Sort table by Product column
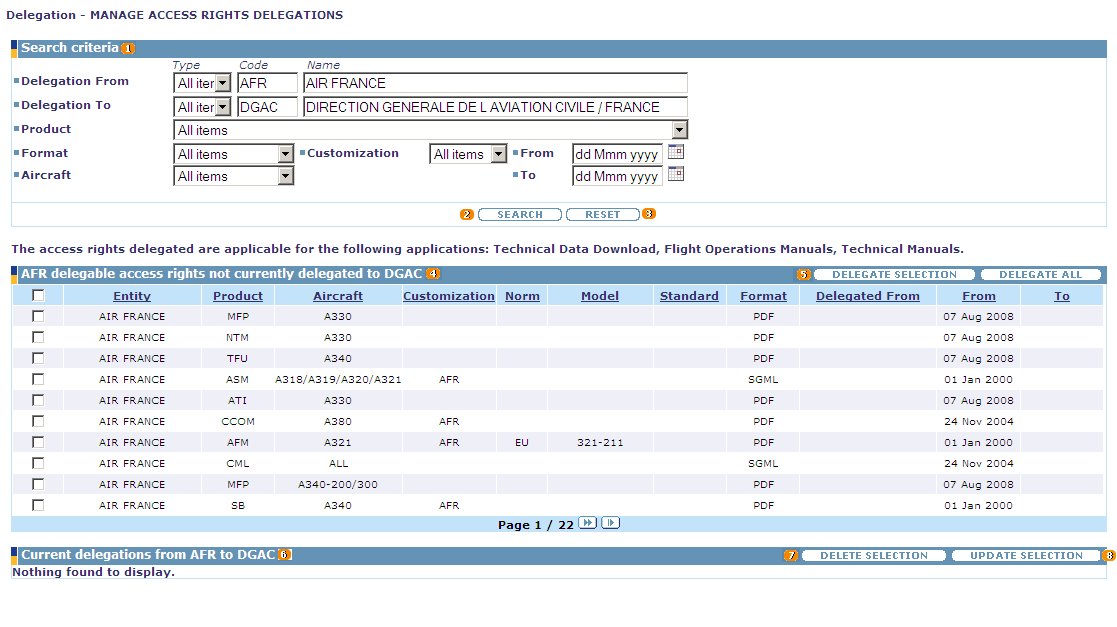This screenshot has width=1117, height=627. pos(238,296)
